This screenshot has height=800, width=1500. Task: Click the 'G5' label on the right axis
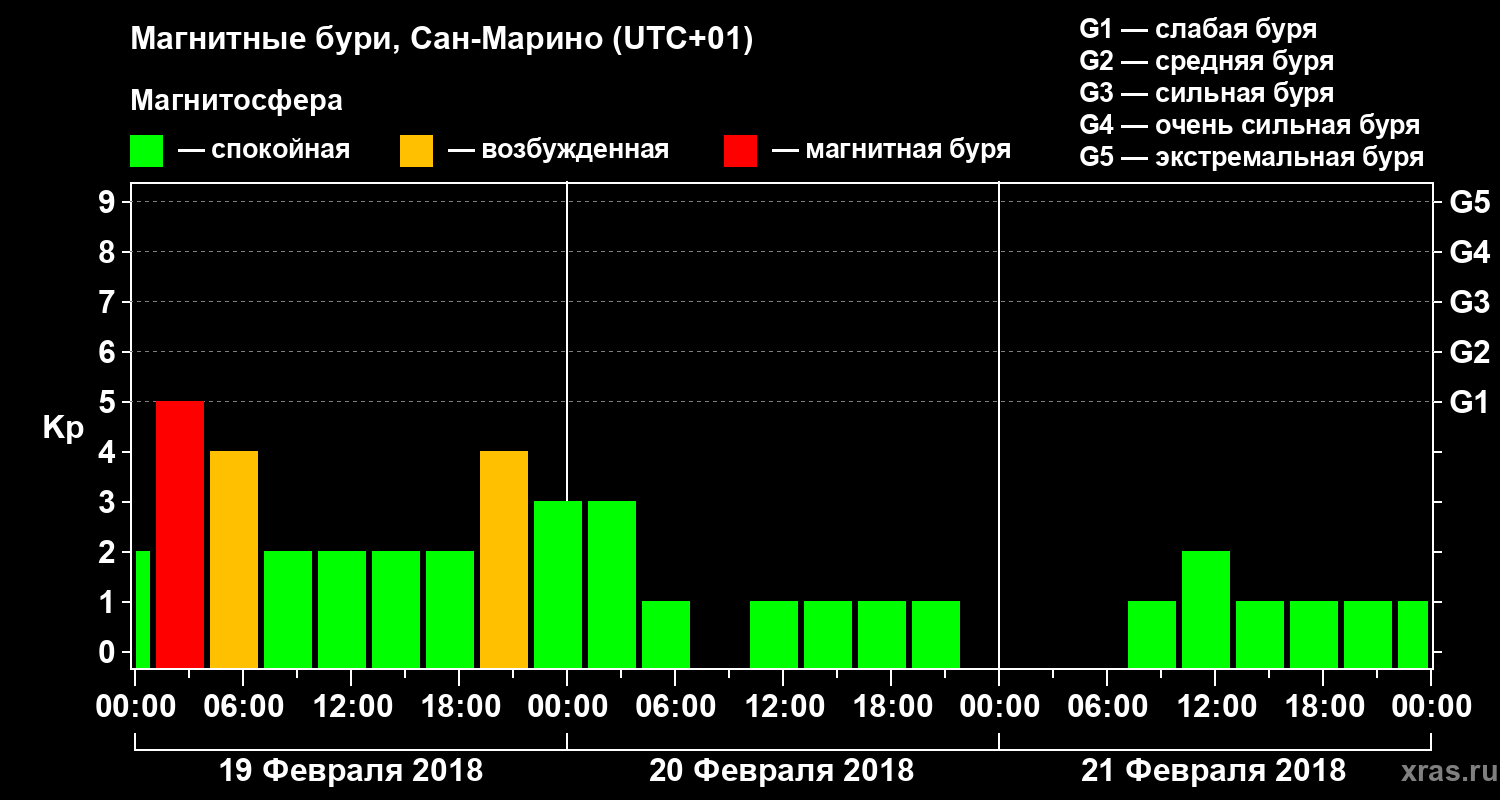tap(1469, 202)
